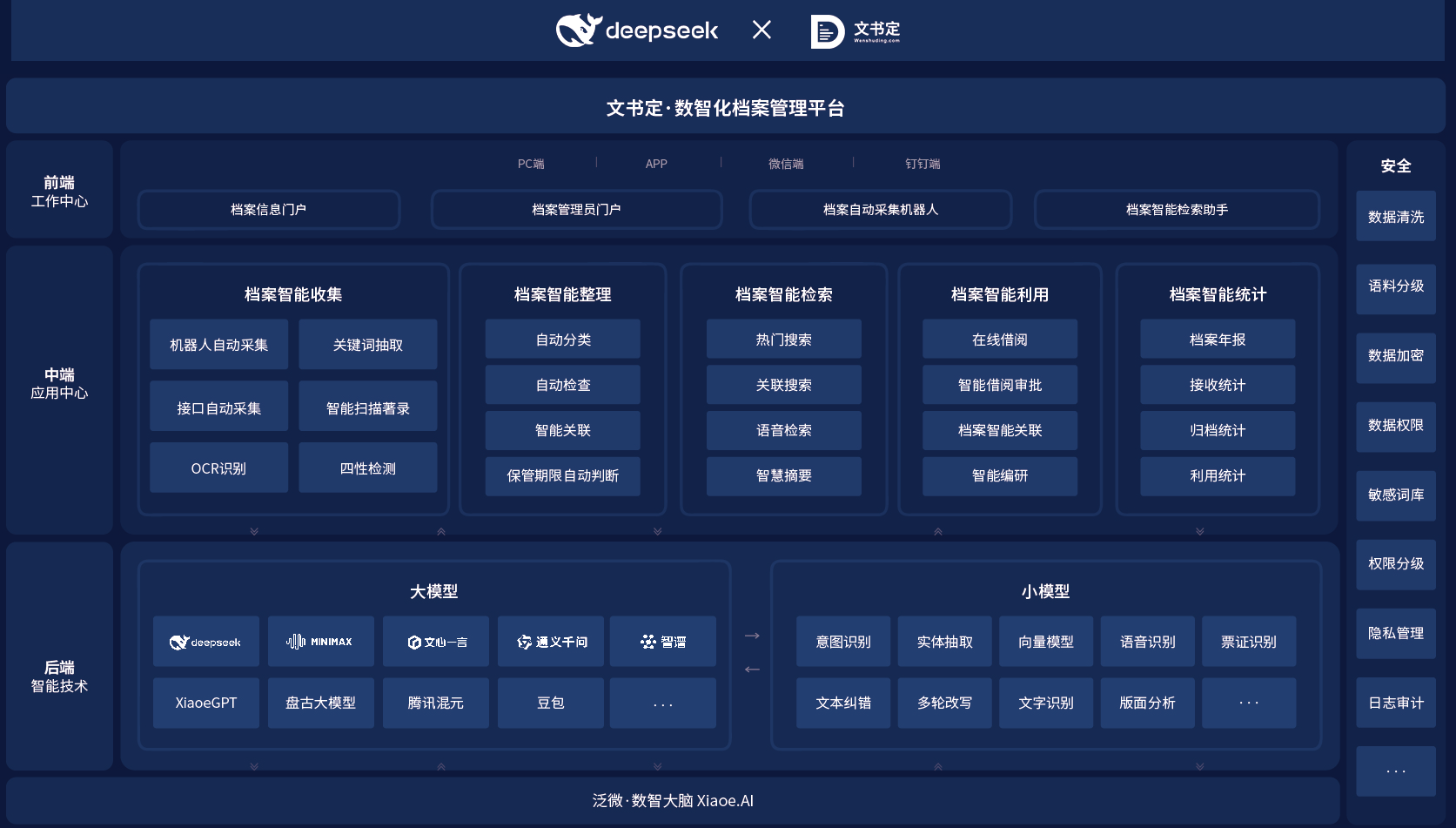This screenshot has width=1456, height=828.
Task: Open 智能扫描著录
Action: click(x=368, y=407)
